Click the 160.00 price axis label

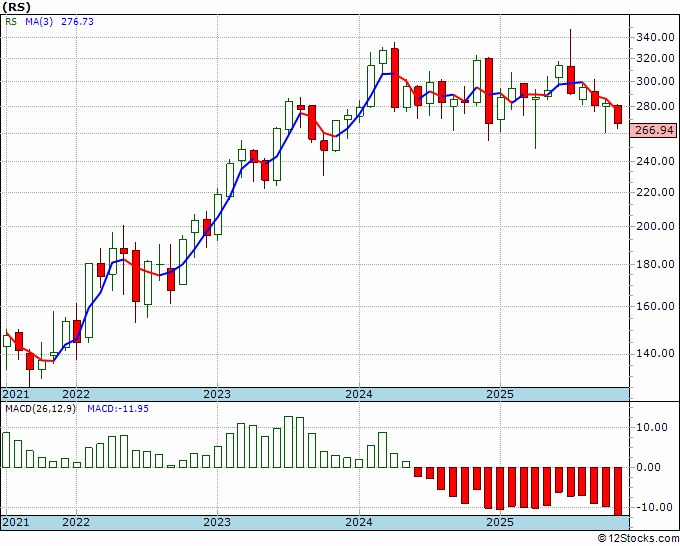pyautogui.click(x=655, y=306)
